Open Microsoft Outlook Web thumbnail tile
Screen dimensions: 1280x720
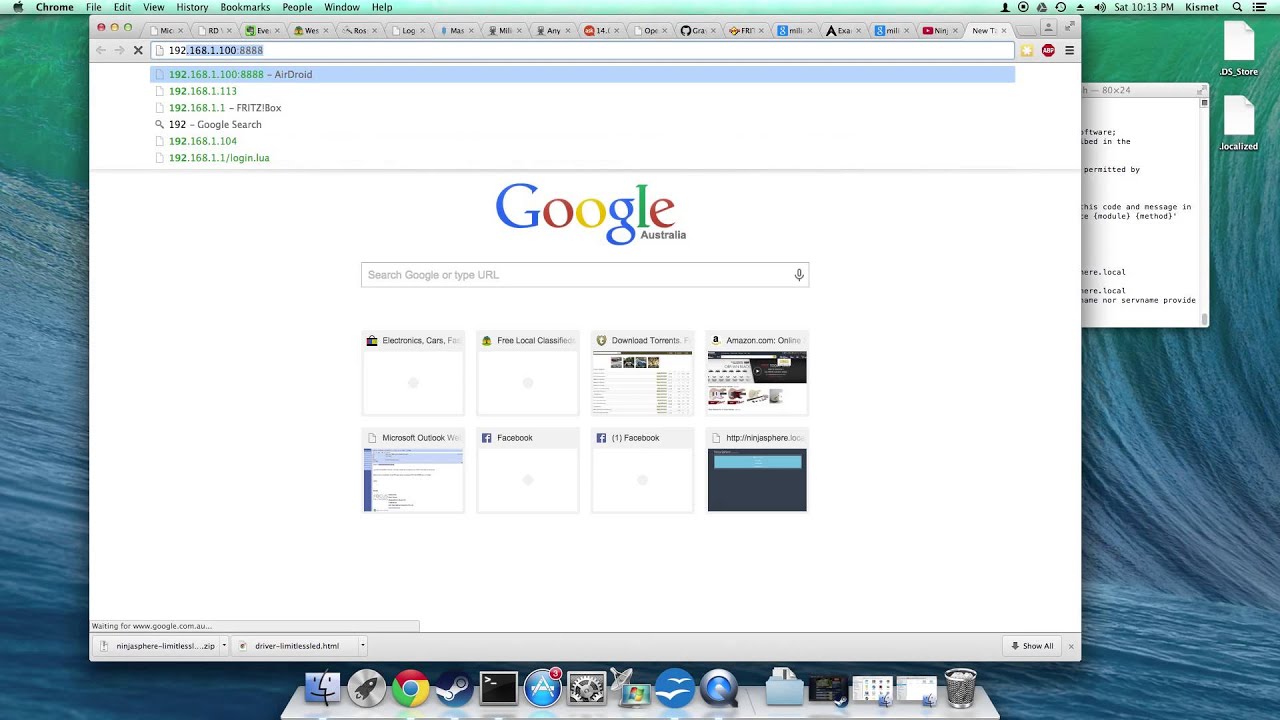coord(413,471)
